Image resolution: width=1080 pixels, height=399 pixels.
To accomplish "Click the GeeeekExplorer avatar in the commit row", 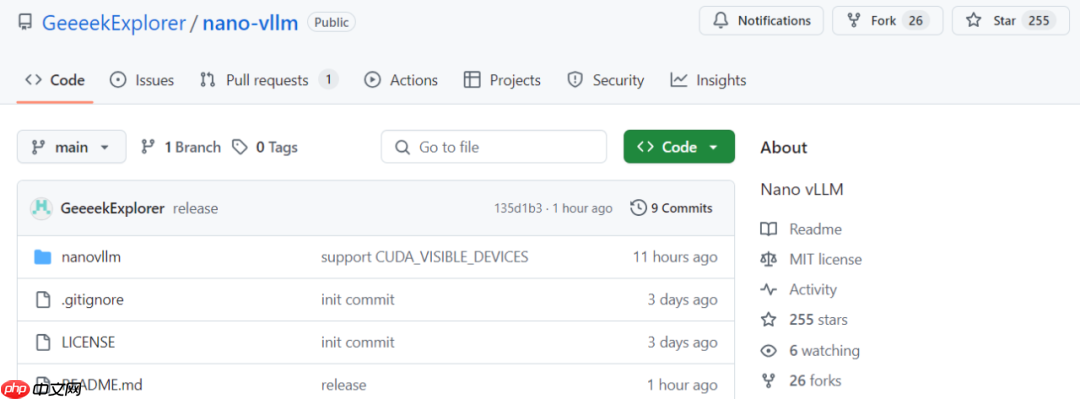I will click(41, 207).
